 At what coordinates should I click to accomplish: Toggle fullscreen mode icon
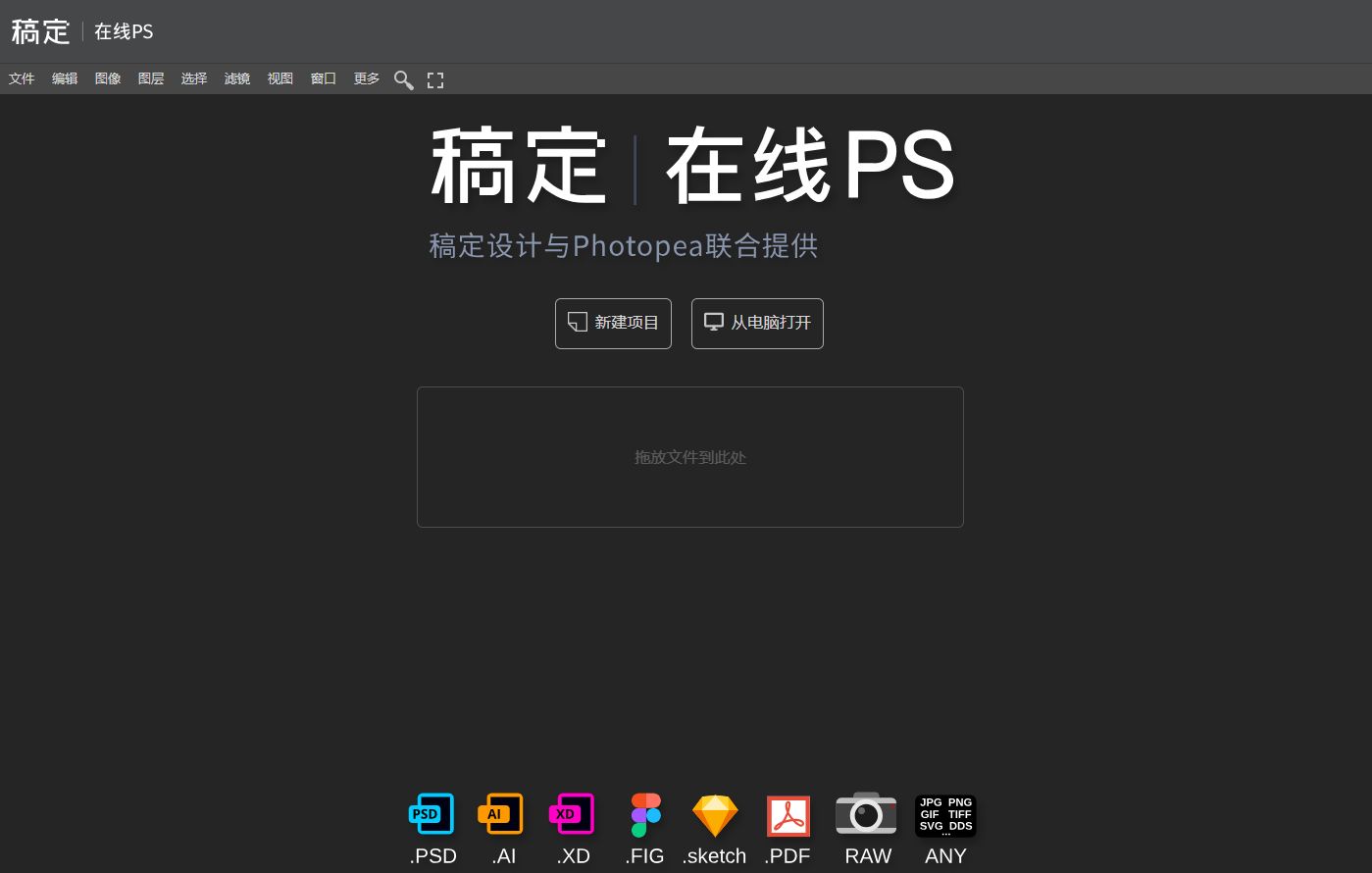tap(435, 79)
